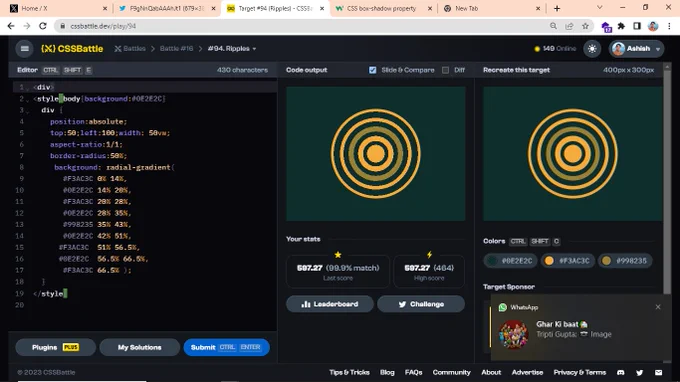
Task: Open the FAQs footer link
Action: [413, 372]
